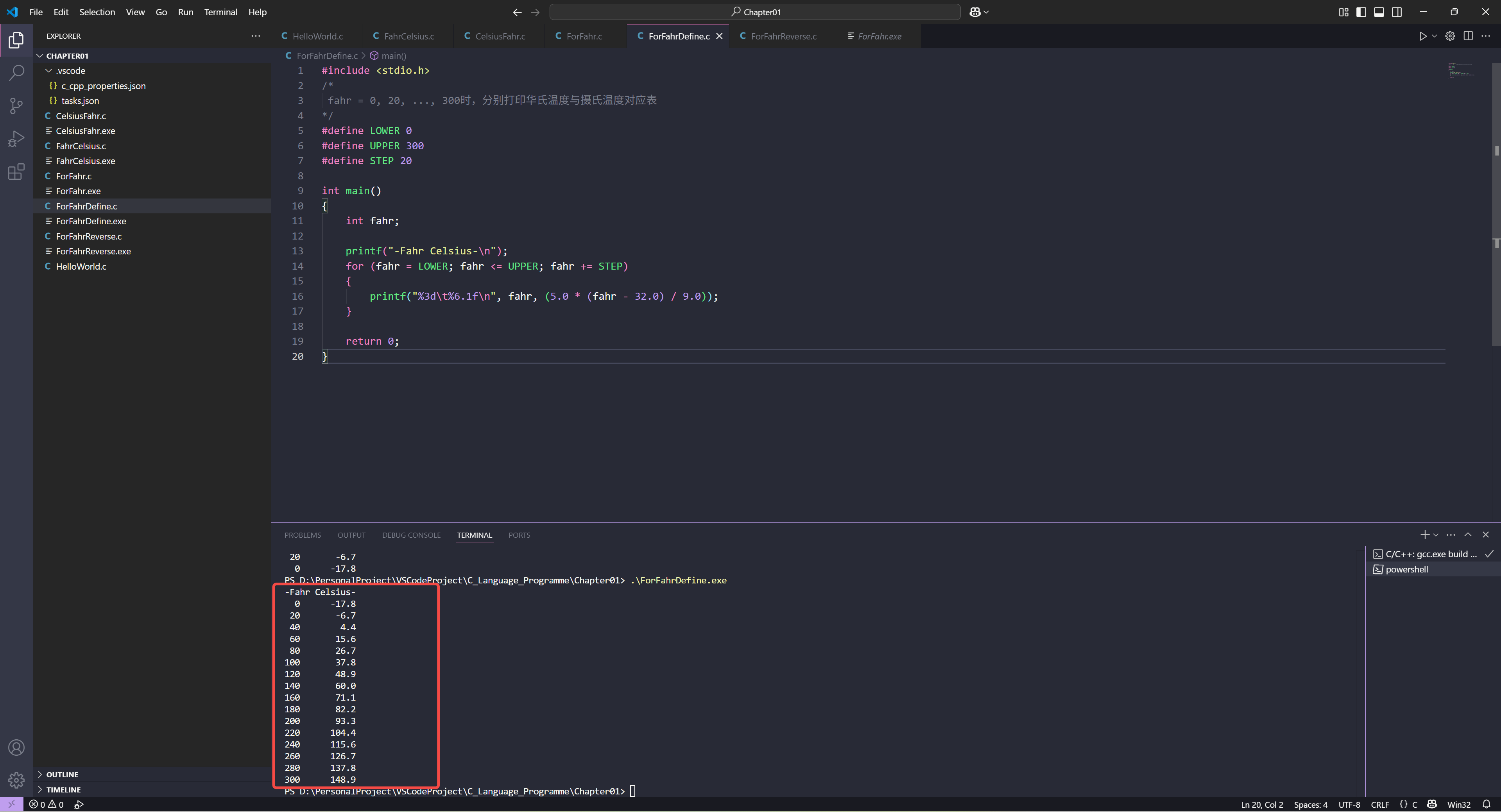The width and height of the screenshot is (1501, 812).
Task: Toggle the primary side bar visibility
Action: [x=1361, y=12]
